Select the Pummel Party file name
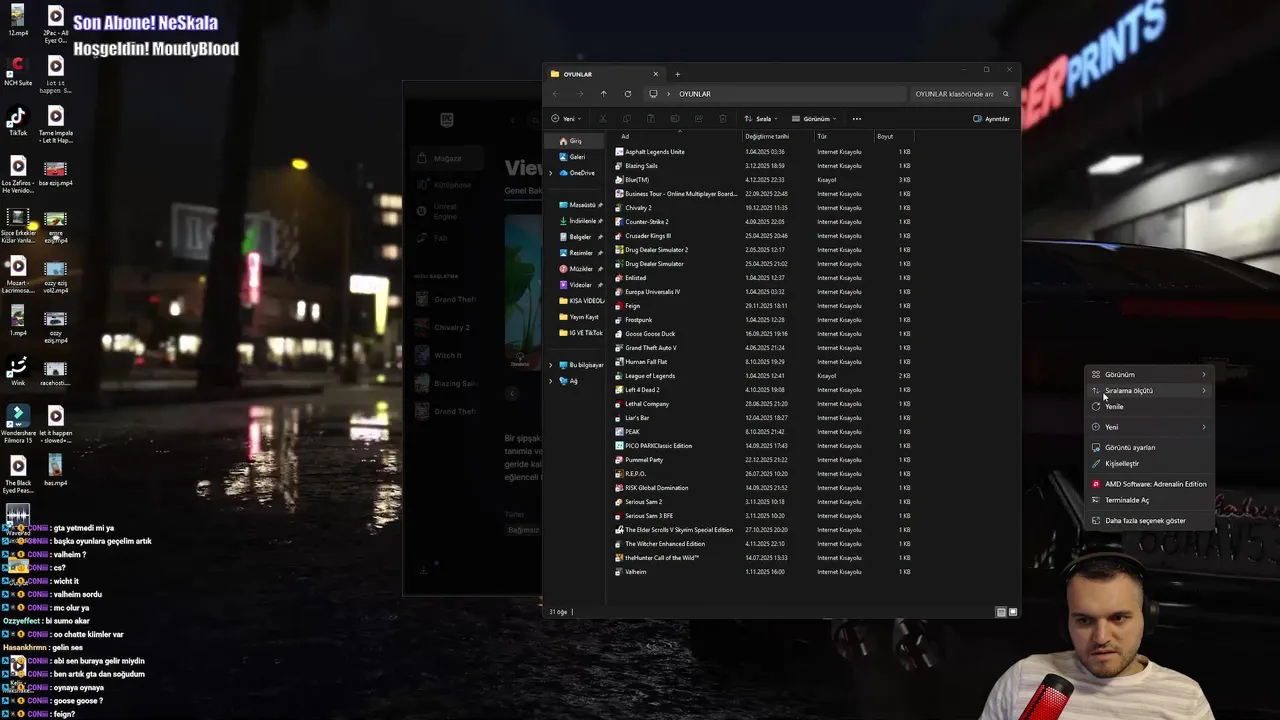1280x720 pixels. tap(644, 460)
